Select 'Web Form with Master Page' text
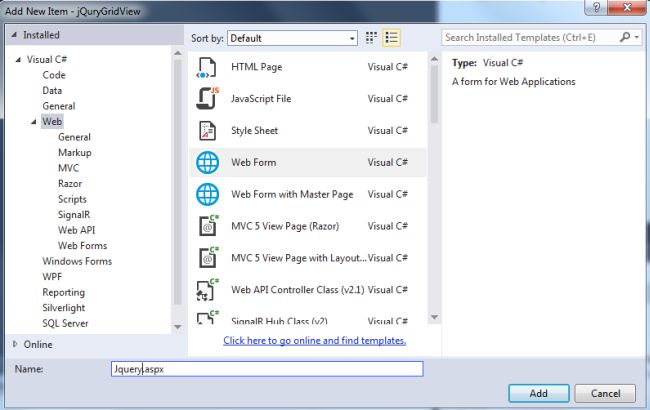 (292, 194)
